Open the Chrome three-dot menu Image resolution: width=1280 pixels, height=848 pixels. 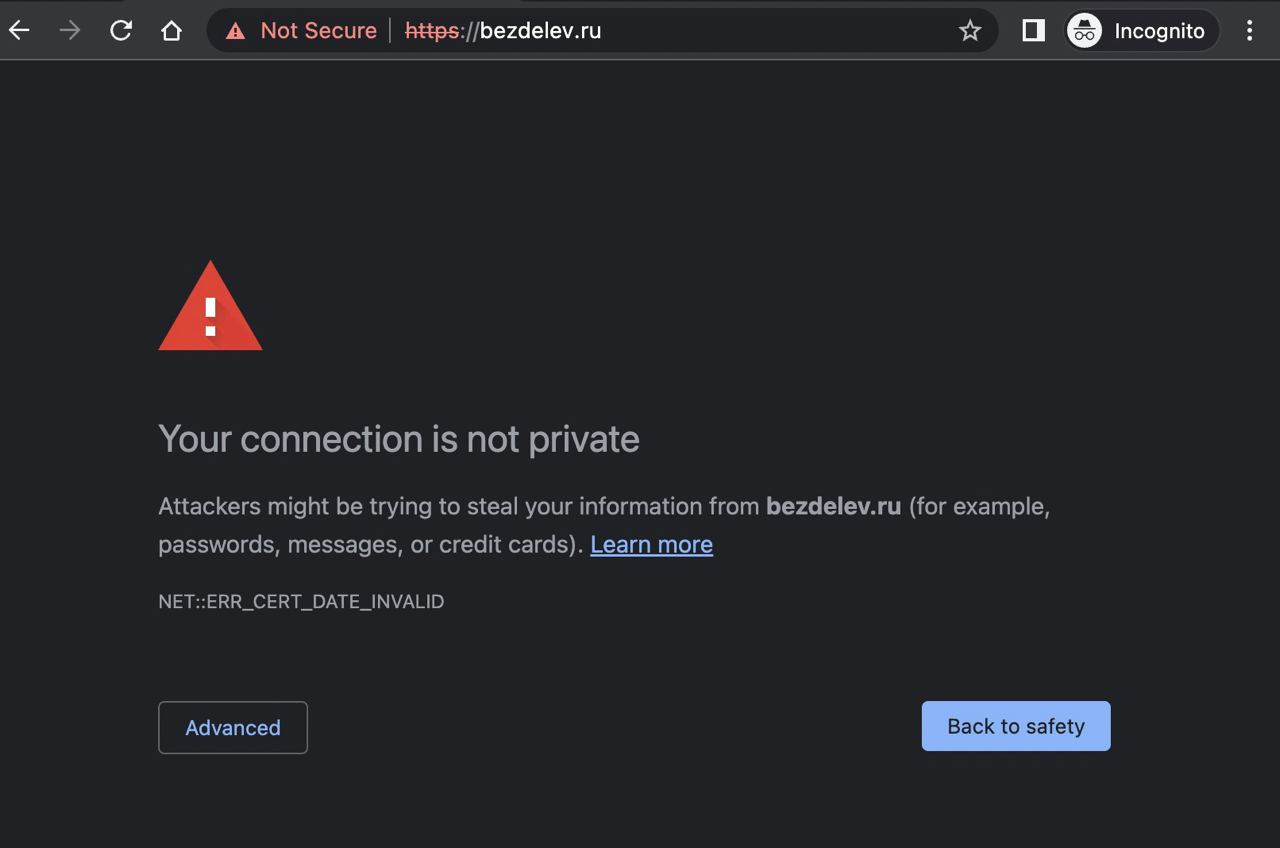(1249, 31)
